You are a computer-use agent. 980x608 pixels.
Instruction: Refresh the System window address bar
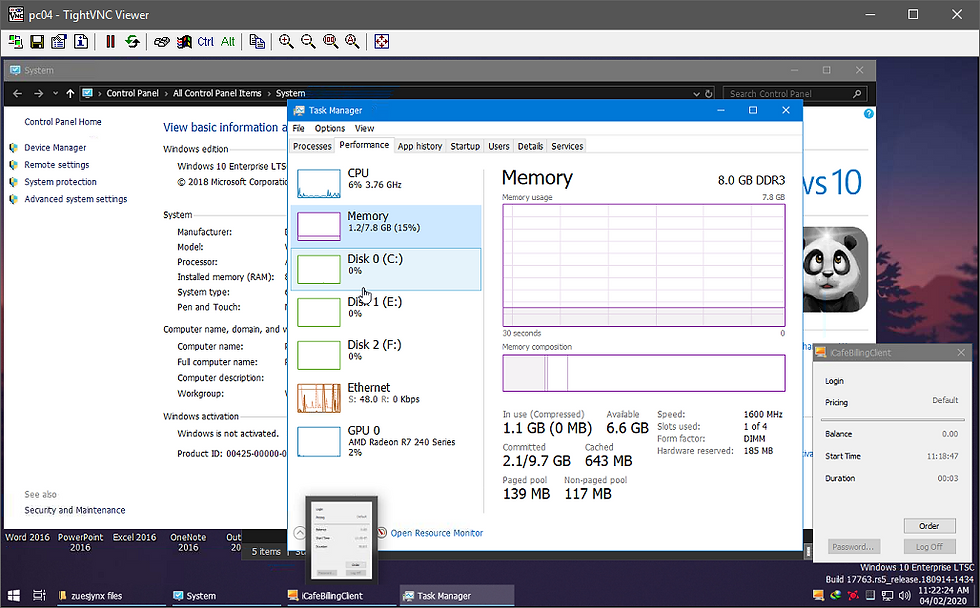point(709,94)
